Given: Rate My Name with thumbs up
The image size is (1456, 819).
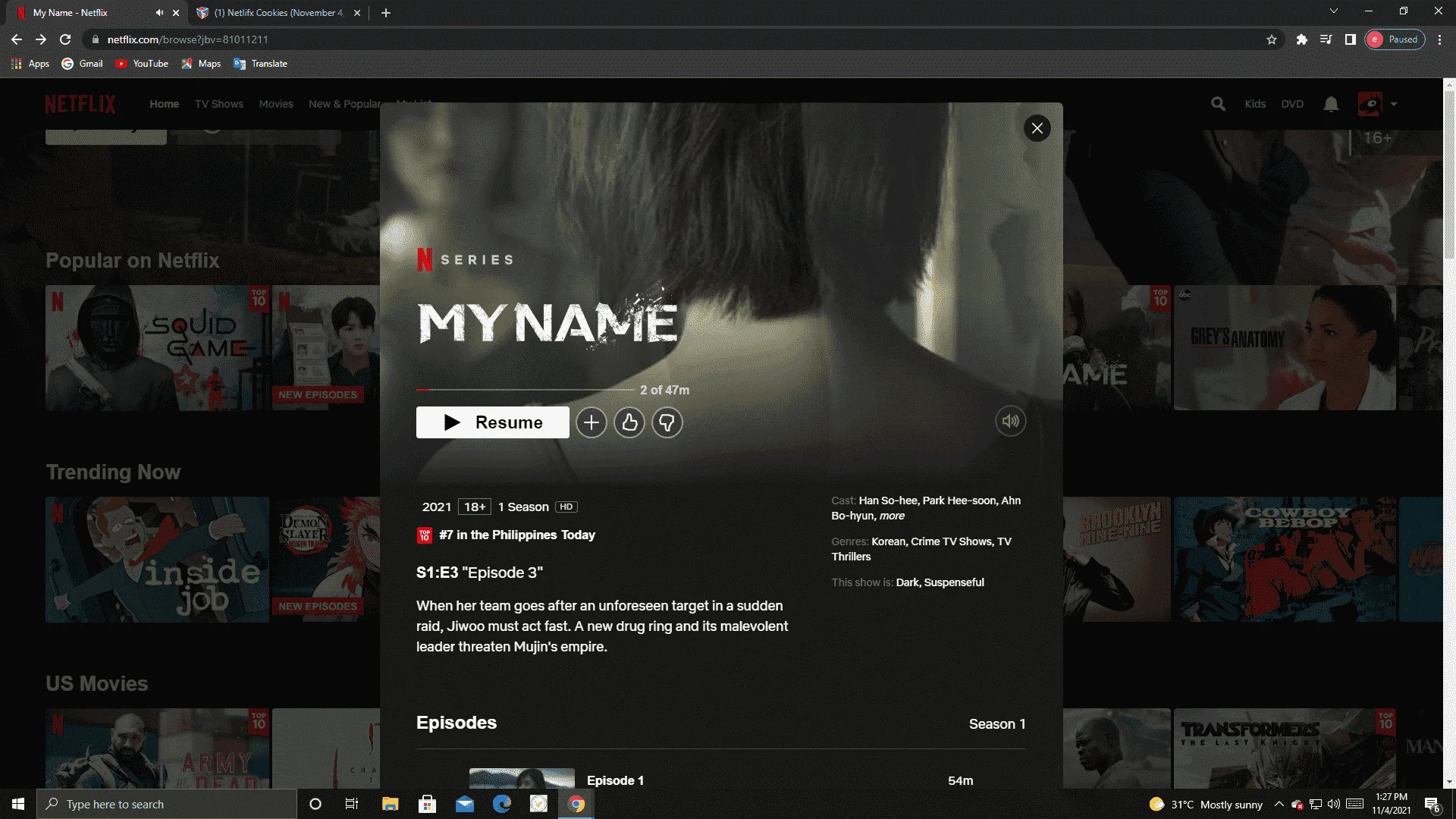Looking at the screenshot, I should pyautogui.click(x=629, y=422).
